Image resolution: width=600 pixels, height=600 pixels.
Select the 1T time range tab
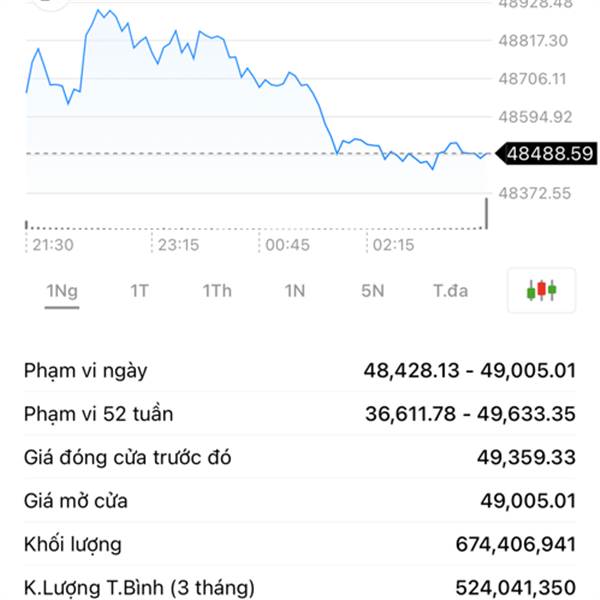tap(139, 291)
